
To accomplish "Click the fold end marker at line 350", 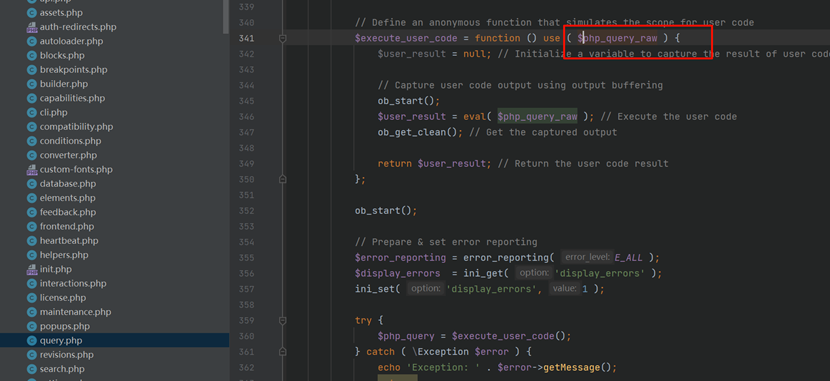I will point(283,179).
